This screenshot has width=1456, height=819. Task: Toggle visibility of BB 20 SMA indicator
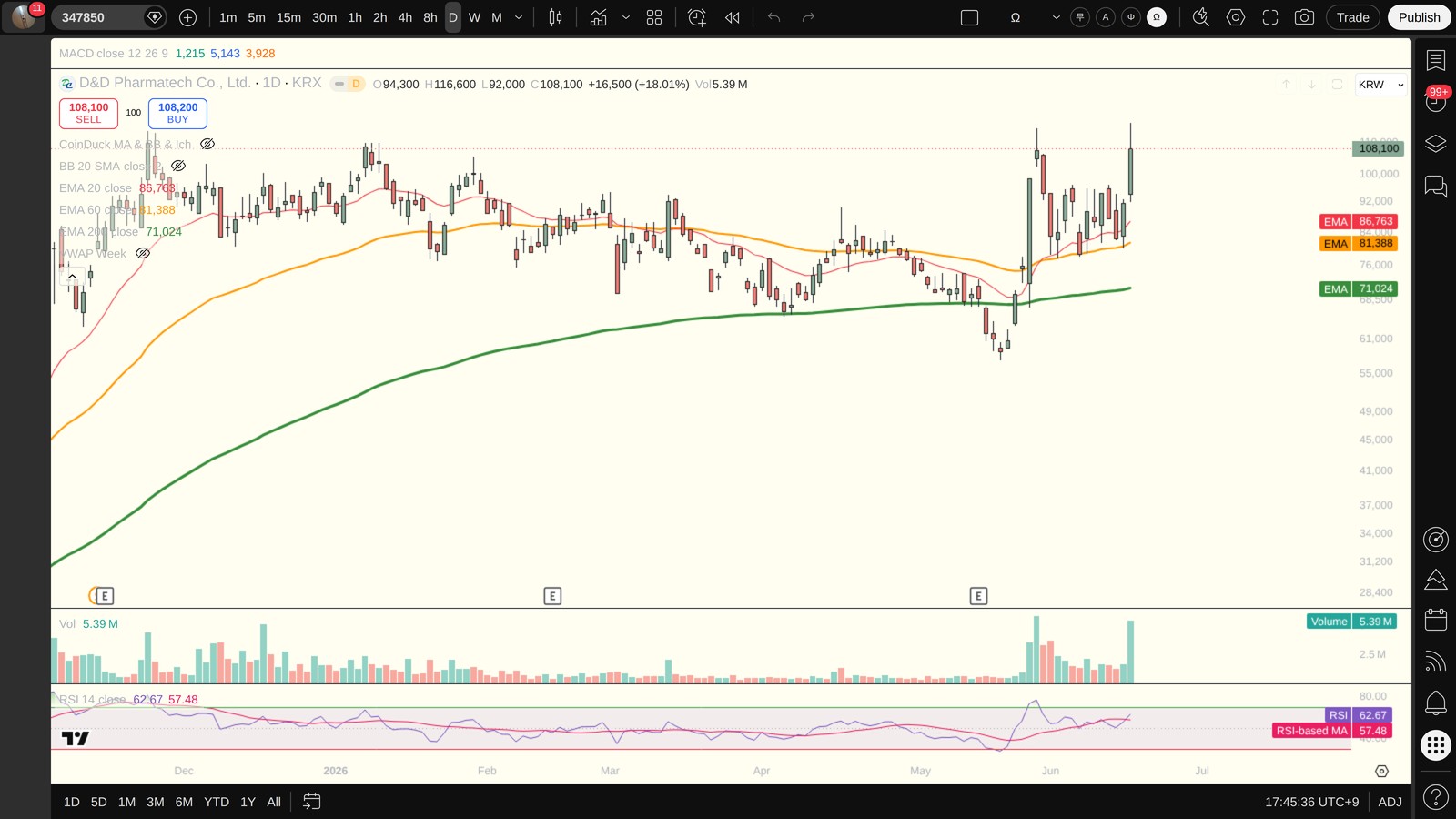pos(178,166)
